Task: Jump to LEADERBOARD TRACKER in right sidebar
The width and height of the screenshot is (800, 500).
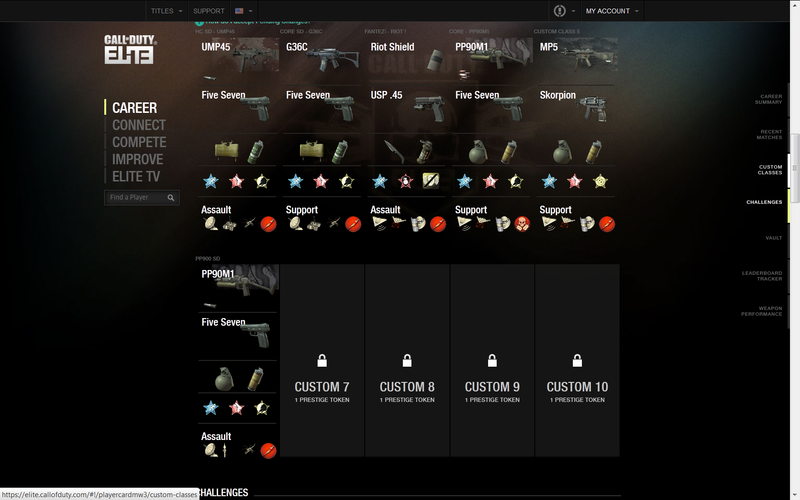Action: pyautogui.click(x=762, y=276)
